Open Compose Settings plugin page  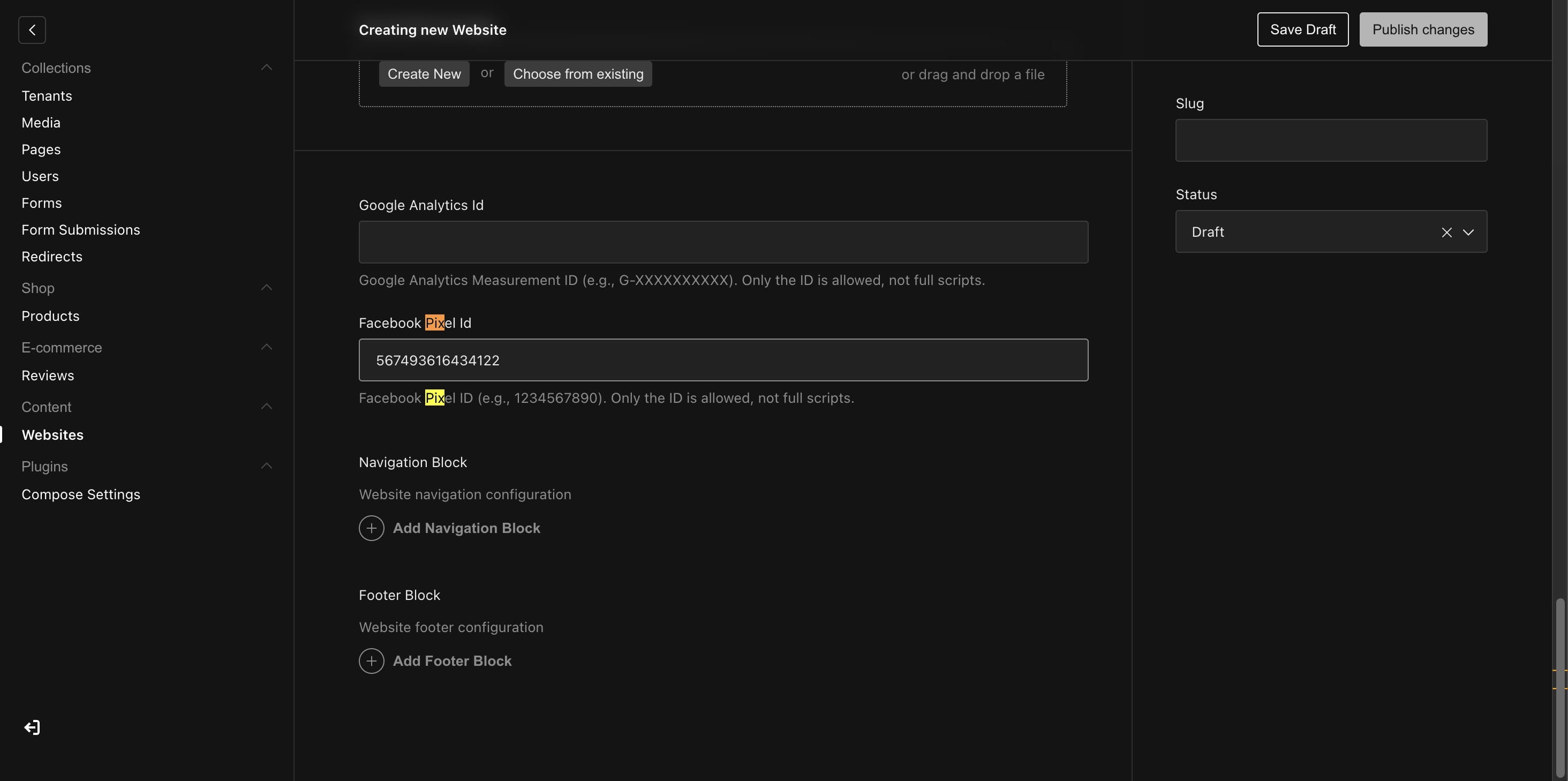pos(81,494)
